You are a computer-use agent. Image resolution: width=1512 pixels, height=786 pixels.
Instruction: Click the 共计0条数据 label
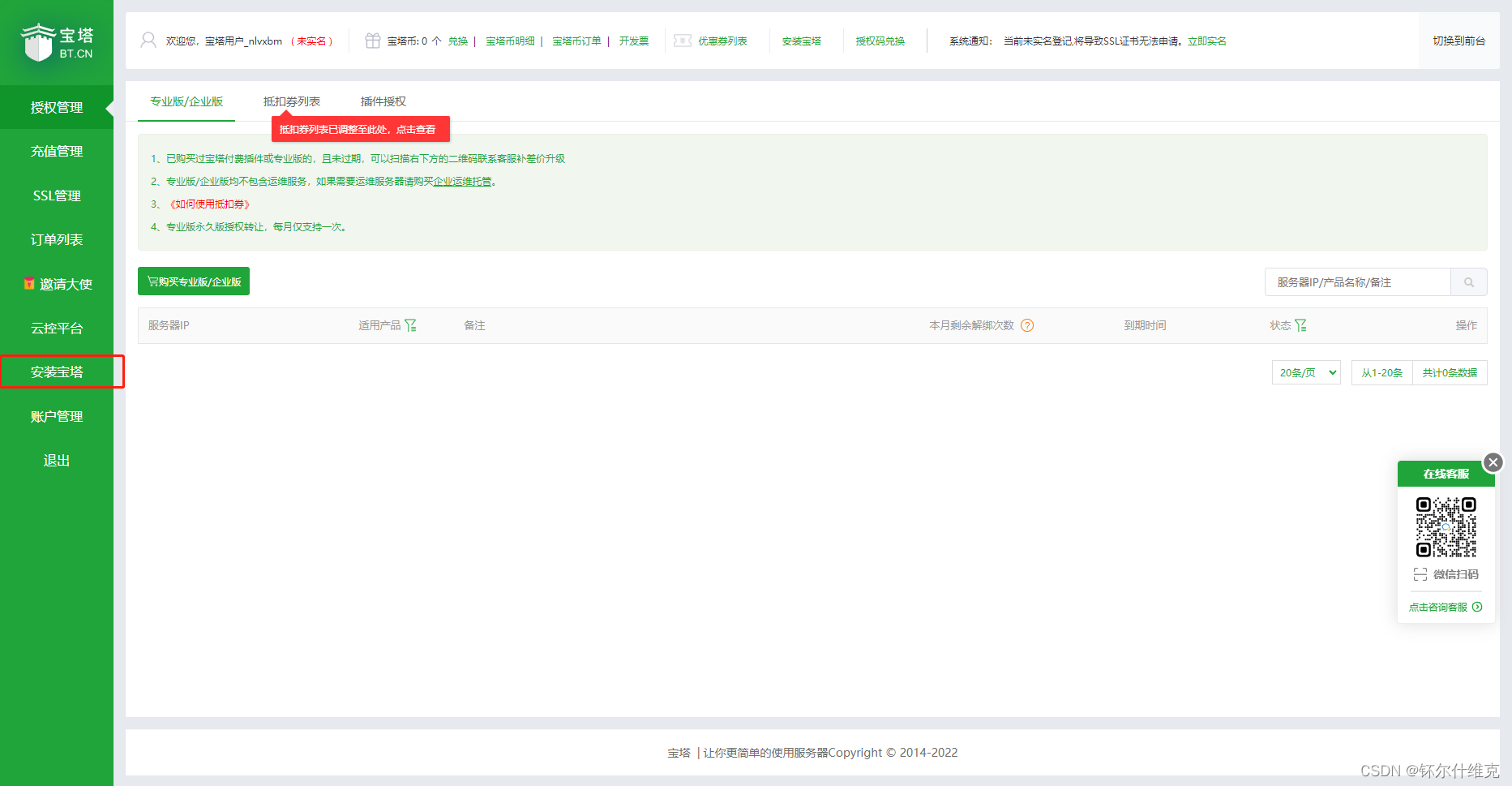point(1450,372)
